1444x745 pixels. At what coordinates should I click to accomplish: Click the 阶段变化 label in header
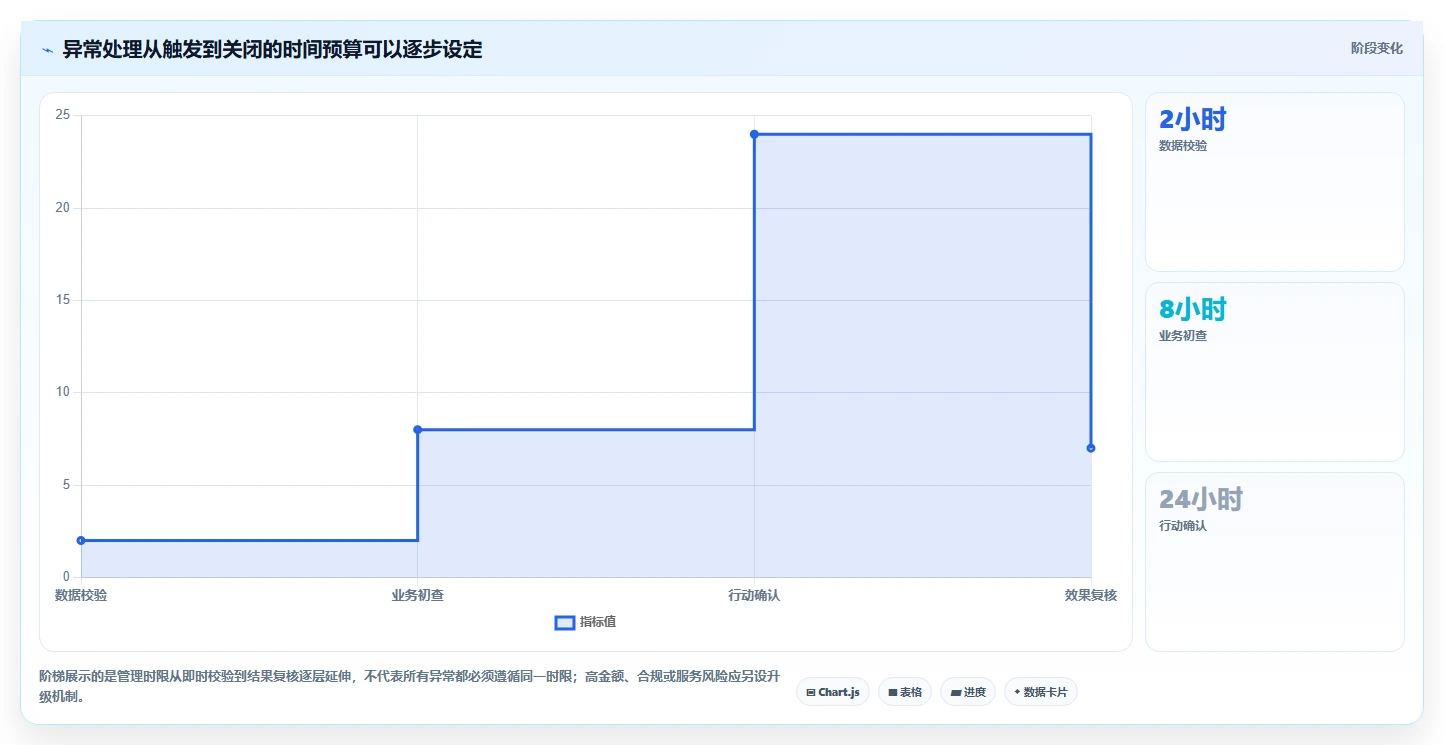(x=1376, y=48)
